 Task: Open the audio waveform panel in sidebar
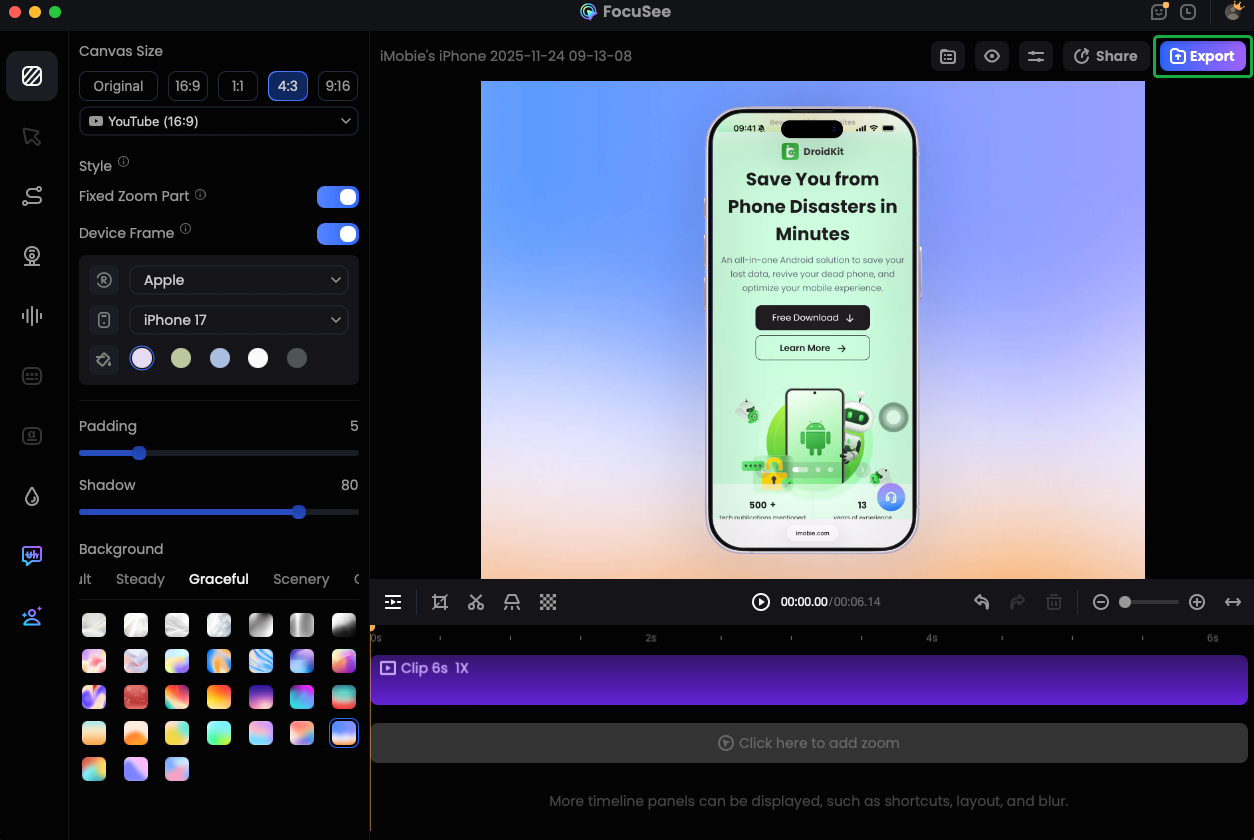(x=31, y=316)
